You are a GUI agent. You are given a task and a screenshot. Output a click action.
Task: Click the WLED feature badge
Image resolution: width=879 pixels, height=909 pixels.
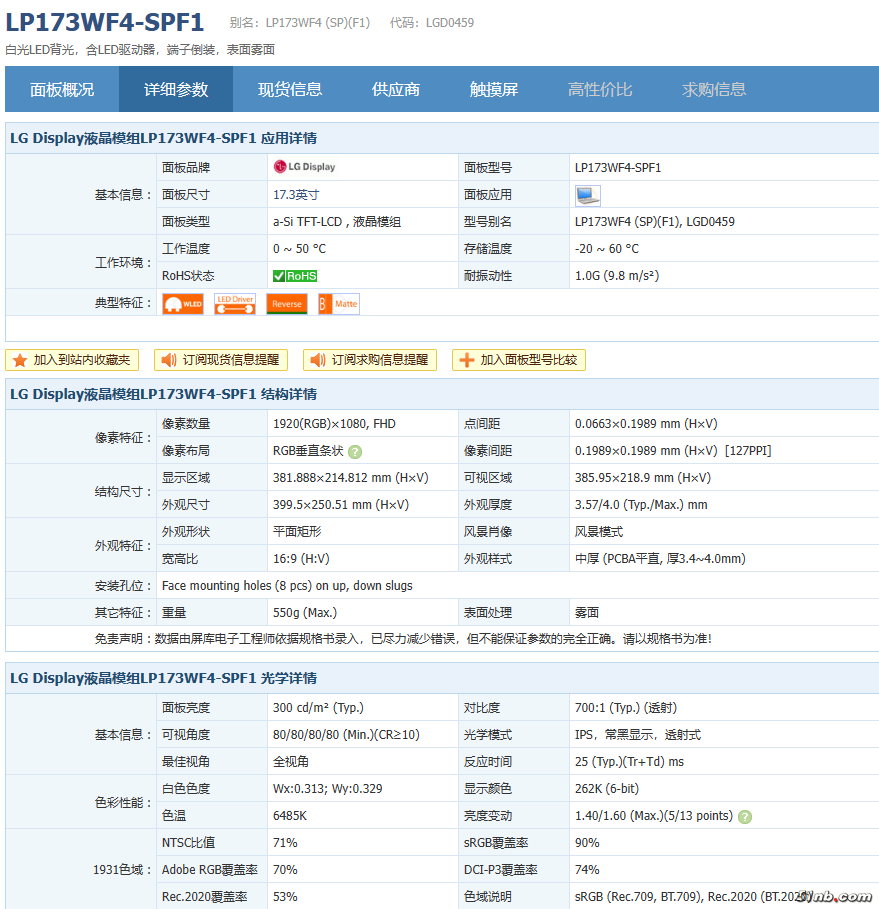coord(183,304)
